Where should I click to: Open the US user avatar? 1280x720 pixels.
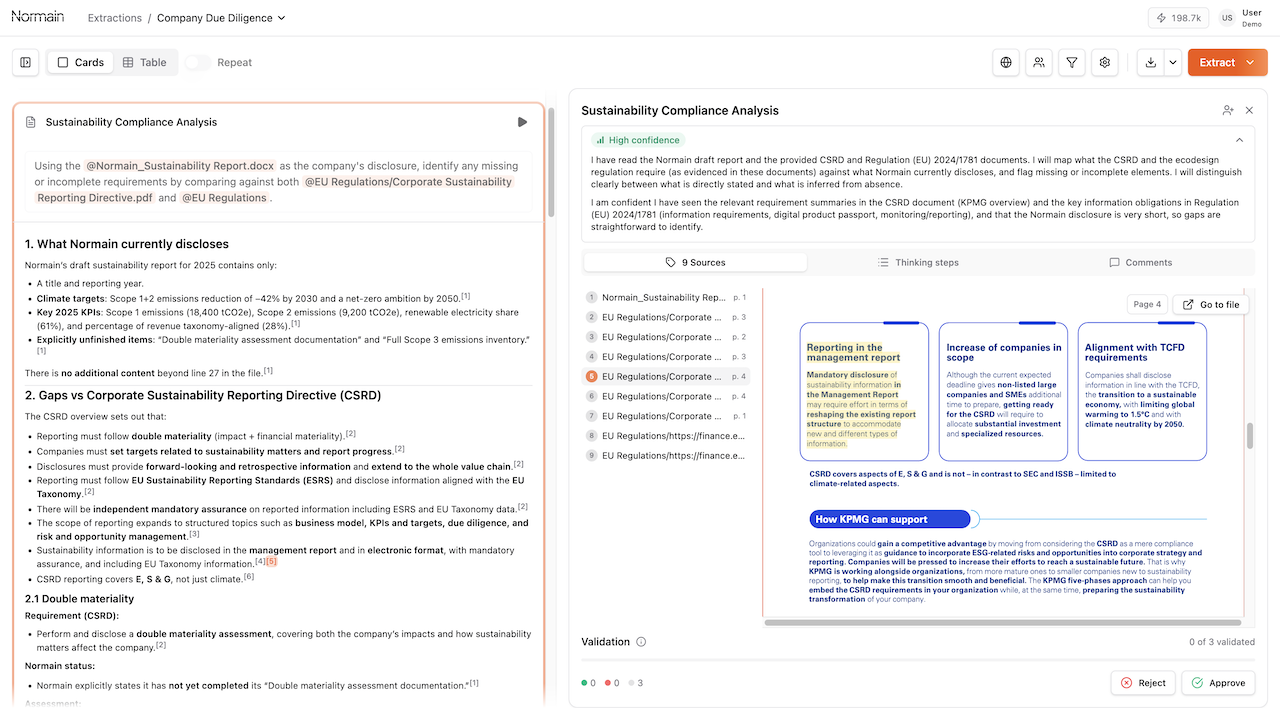[1227, 18]
